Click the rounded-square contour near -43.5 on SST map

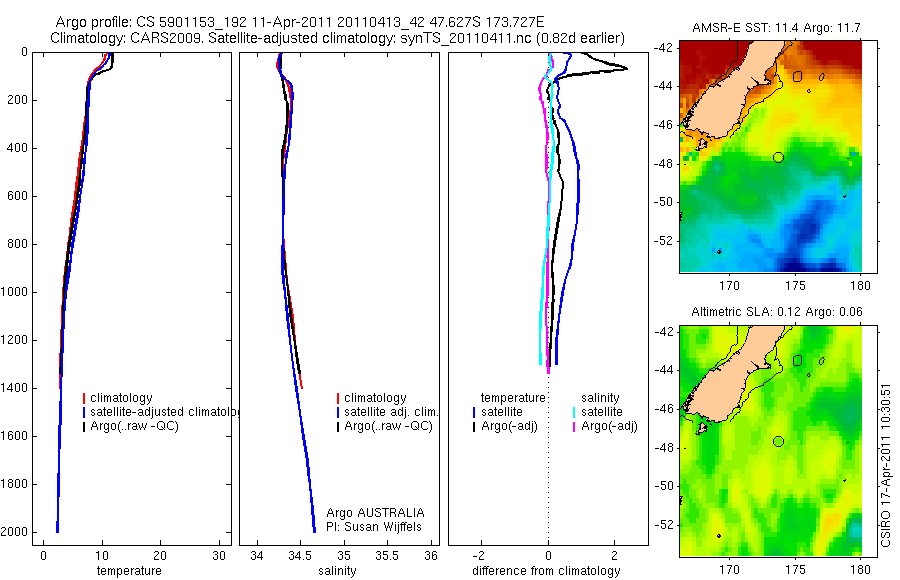797,76
